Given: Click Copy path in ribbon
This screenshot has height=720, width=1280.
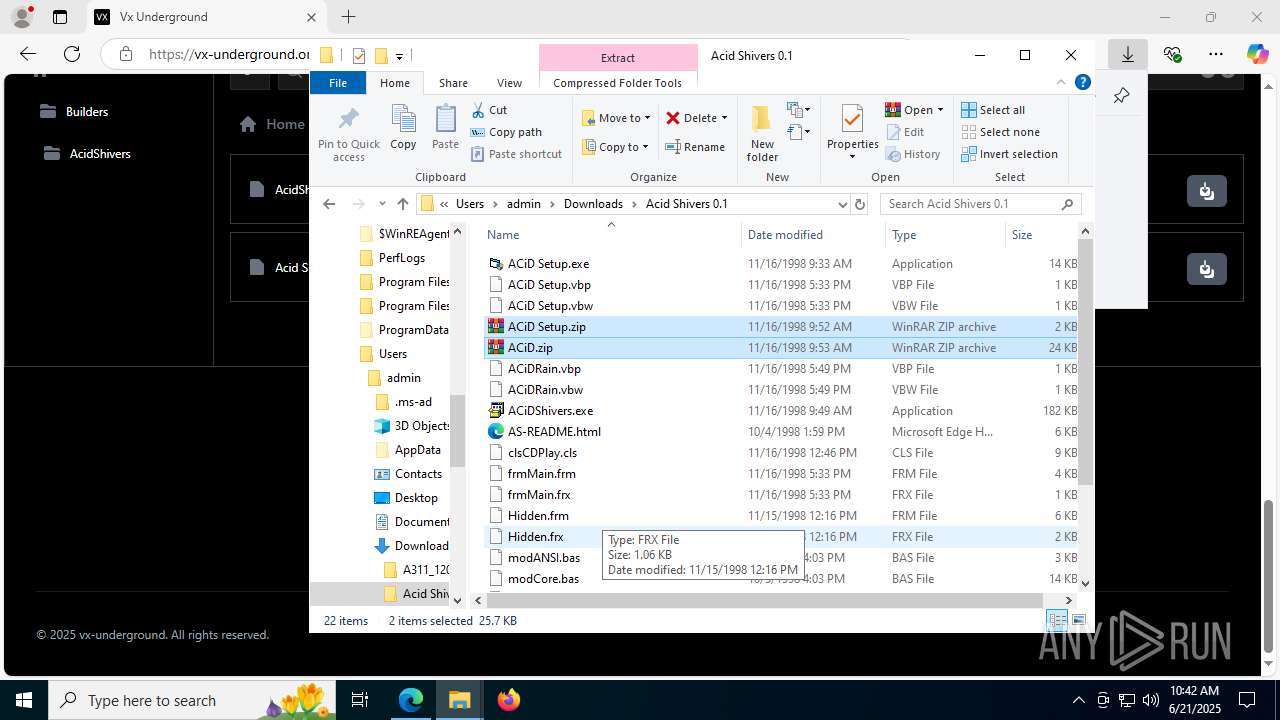Looking at the screenshot, I should coord(506,132).
